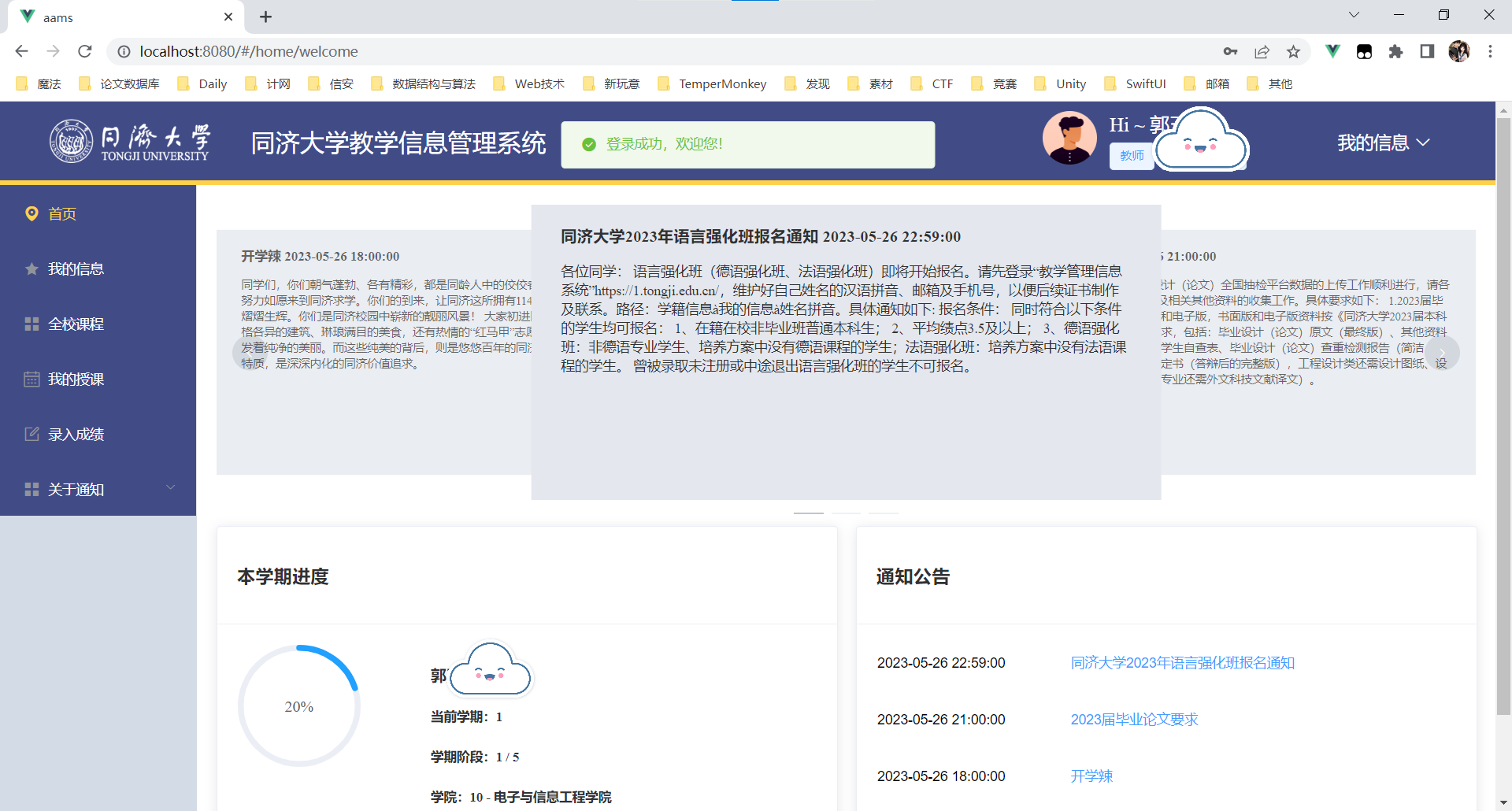Click scrollbar down arrow
The width and height of the screenshot is (1512, 811).
[1503, 803]
